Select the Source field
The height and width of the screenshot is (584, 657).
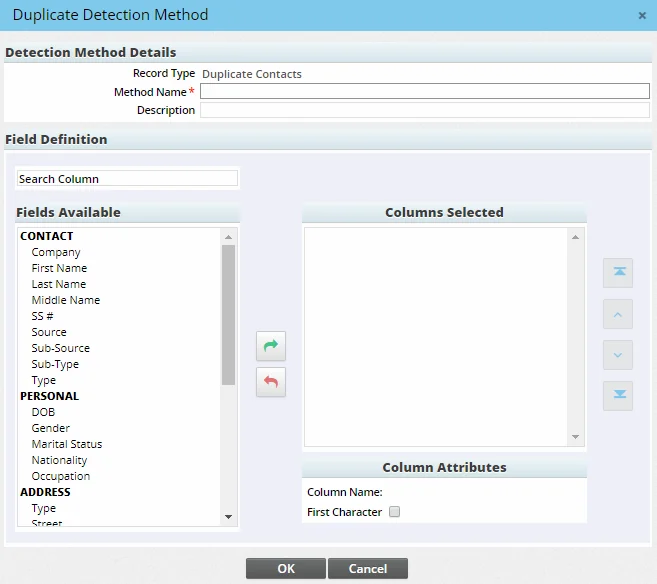(x=49, y=332)
